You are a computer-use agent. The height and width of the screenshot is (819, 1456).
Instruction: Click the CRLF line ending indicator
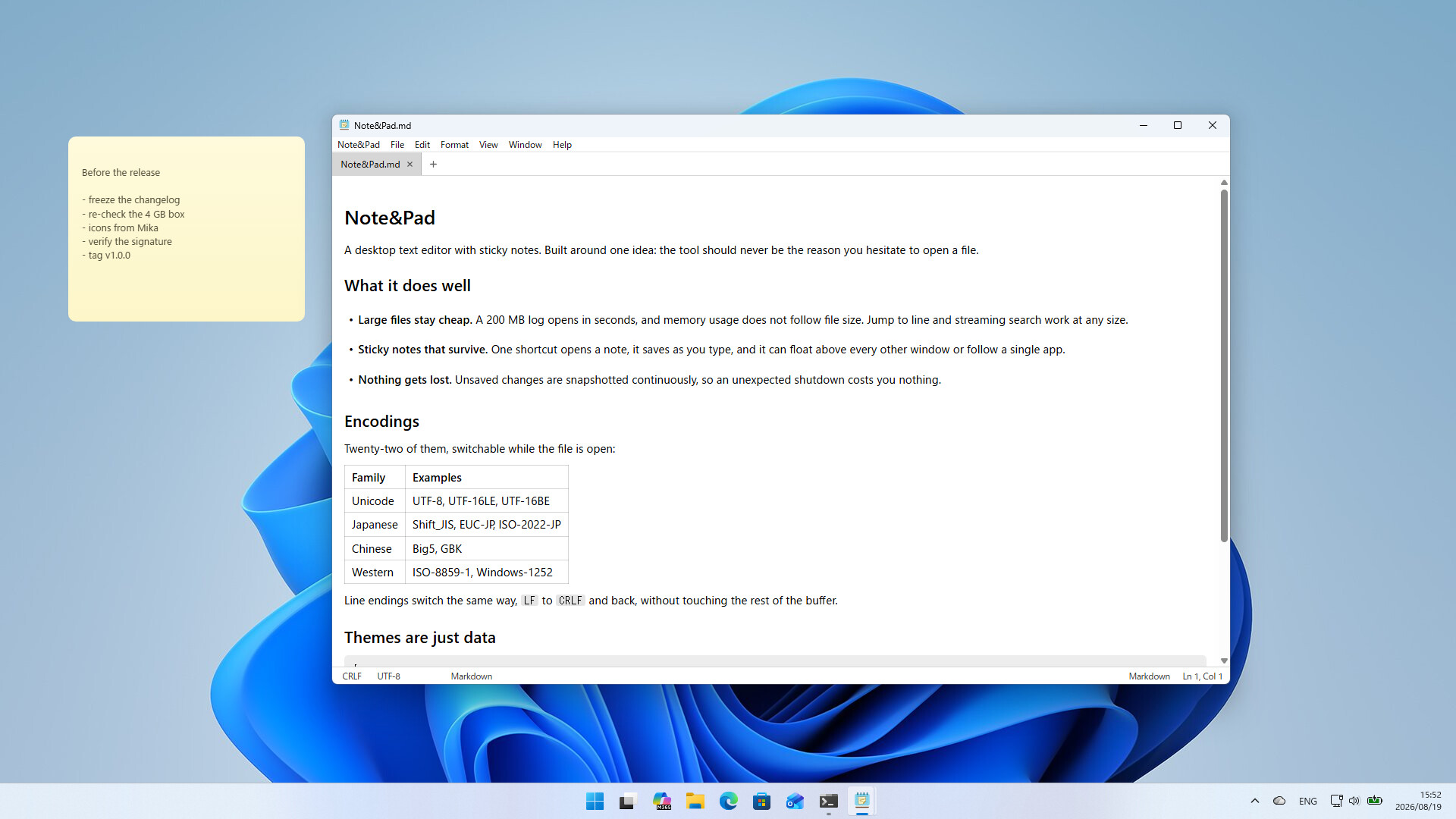click(352, 676)
